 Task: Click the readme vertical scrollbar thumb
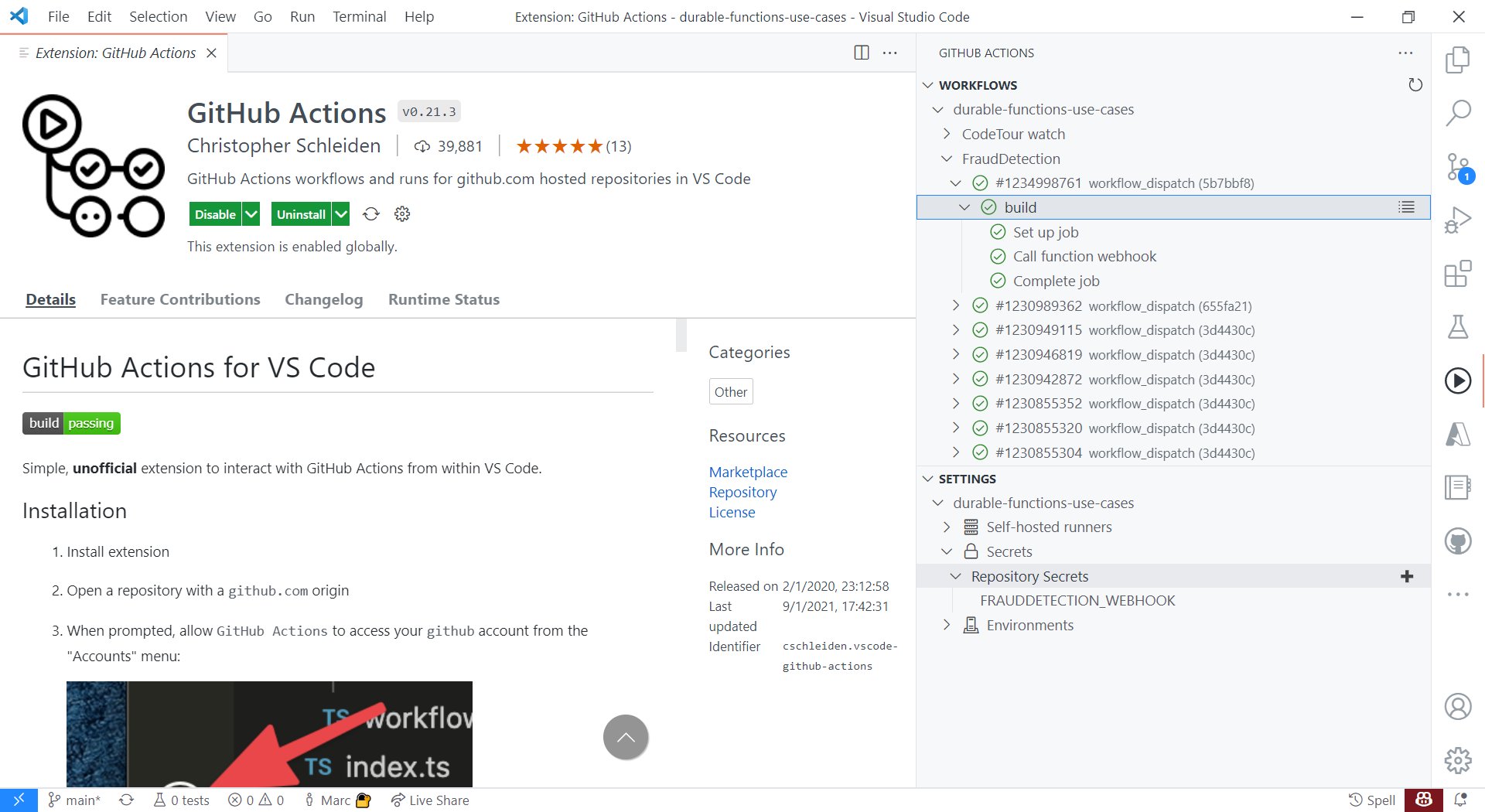pyautogui.click(x=681, y=336)
